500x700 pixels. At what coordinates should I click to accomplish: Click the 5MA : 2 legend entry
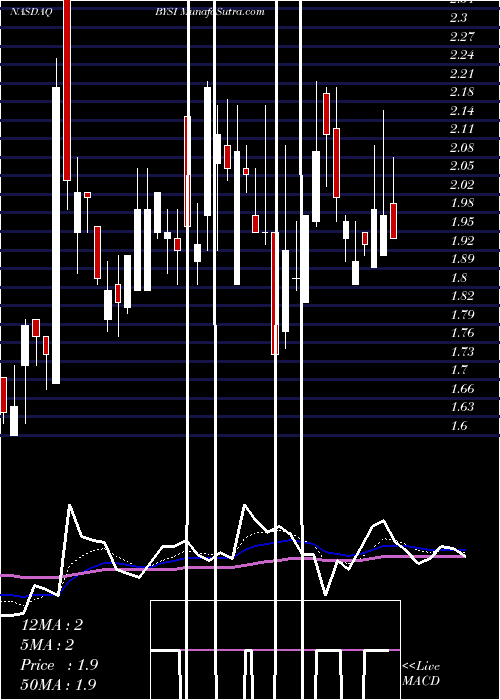tap(47, 645)
